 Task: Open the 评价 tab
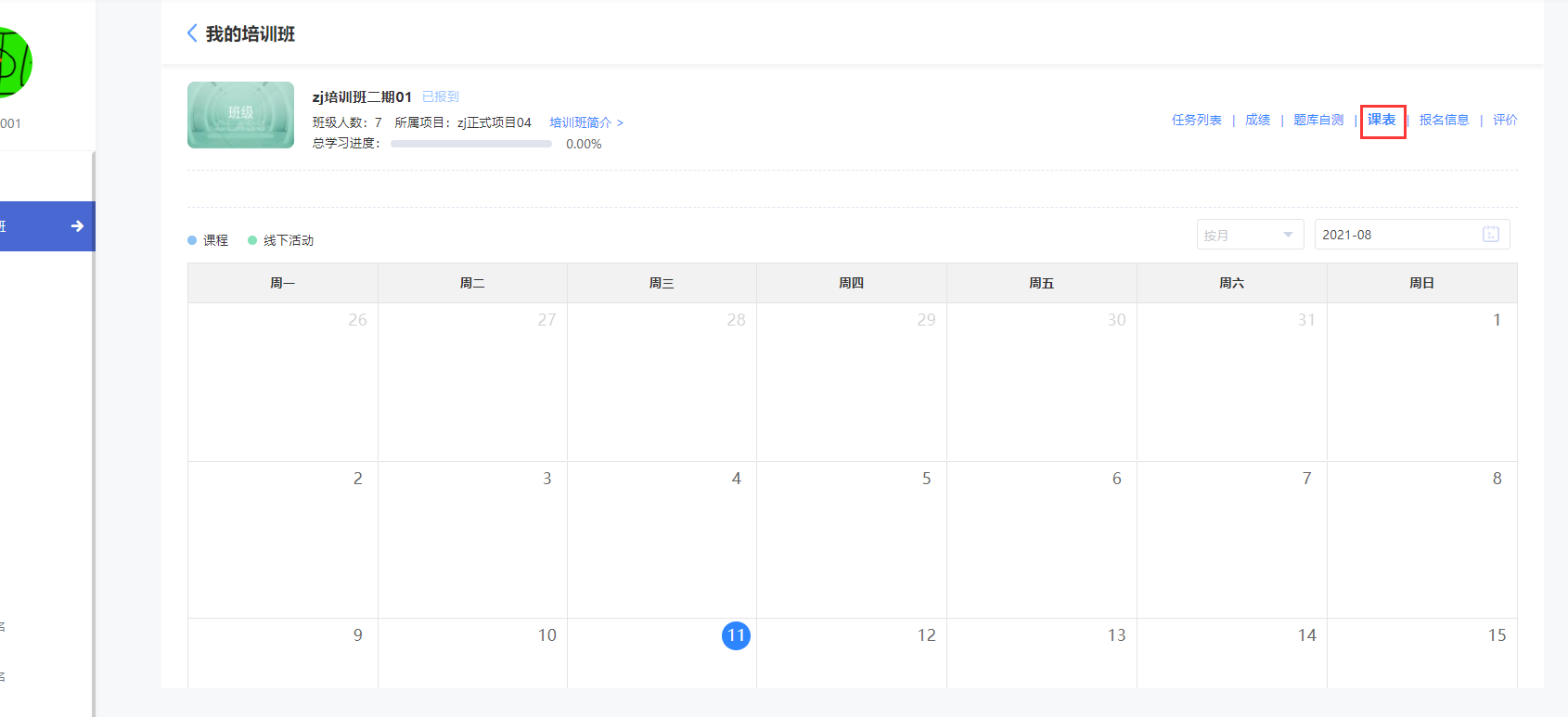(1505, 120)
